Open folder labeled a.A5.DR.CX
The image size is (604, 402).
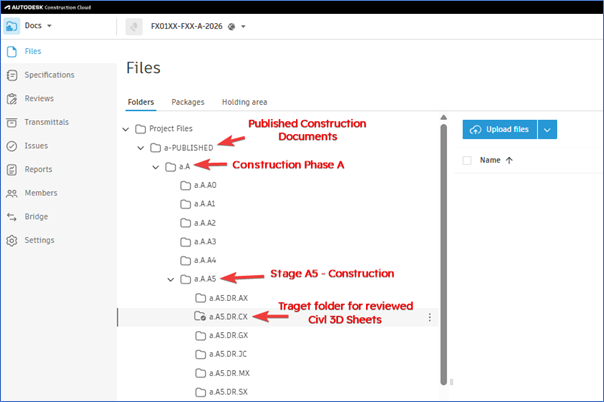point(228,317)
